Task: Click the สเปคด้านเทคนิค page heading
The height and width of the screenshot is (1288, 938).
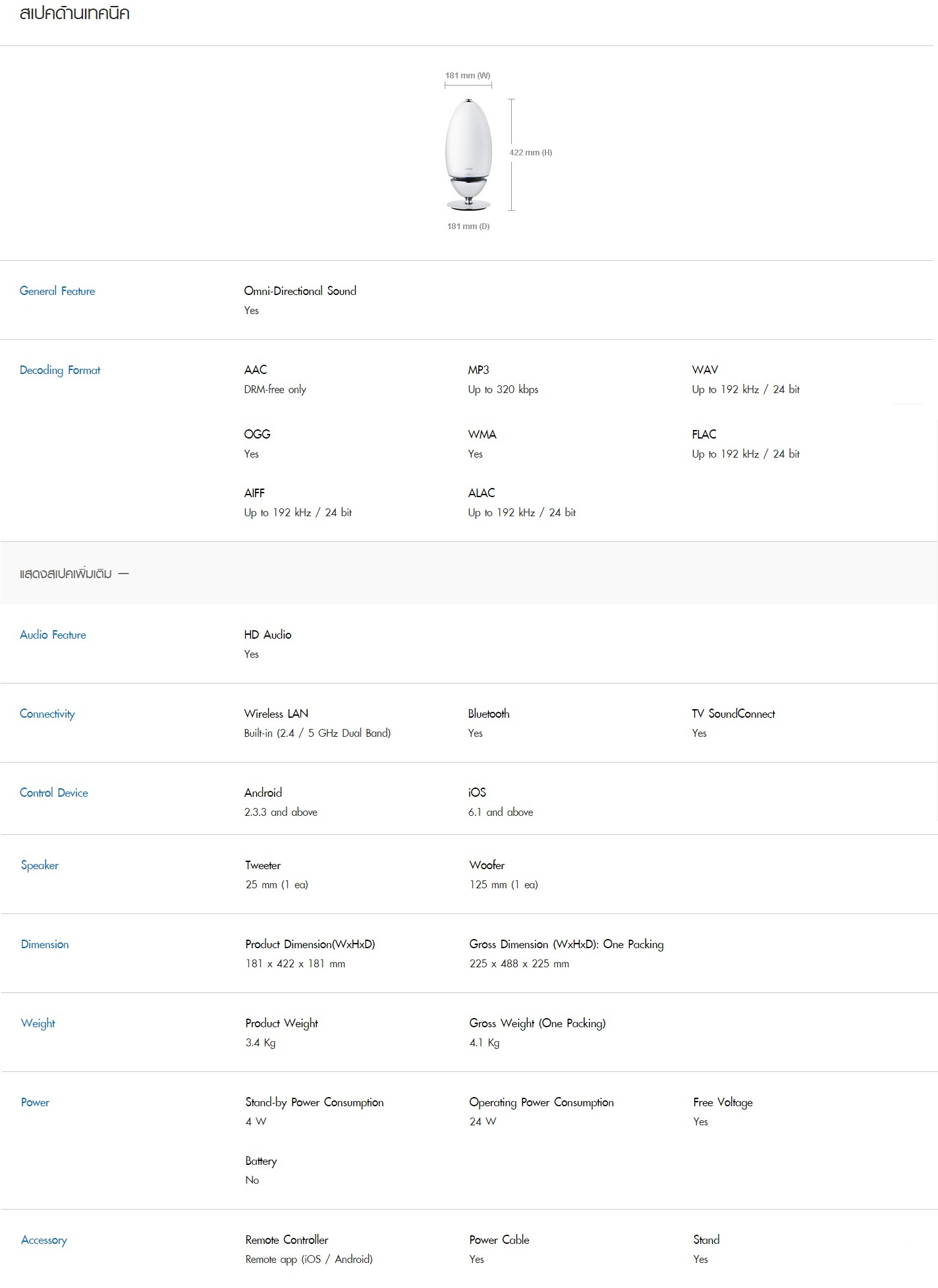Action: (74, 13)
